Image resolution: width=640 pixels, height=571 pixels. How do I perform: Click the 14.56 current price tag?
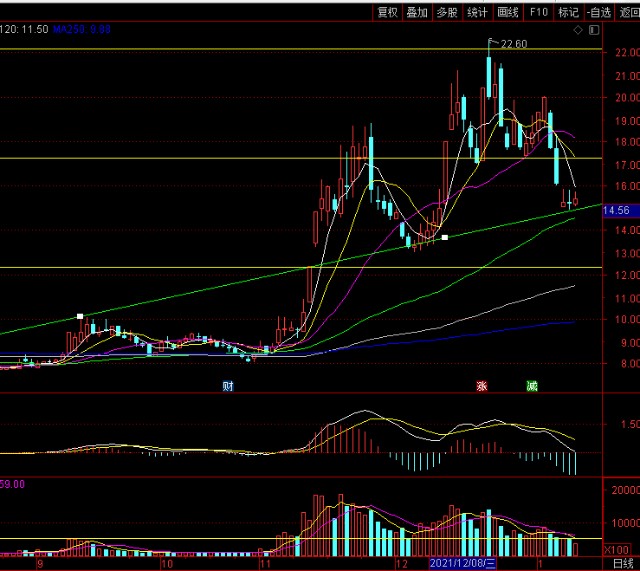click(617, 210)
